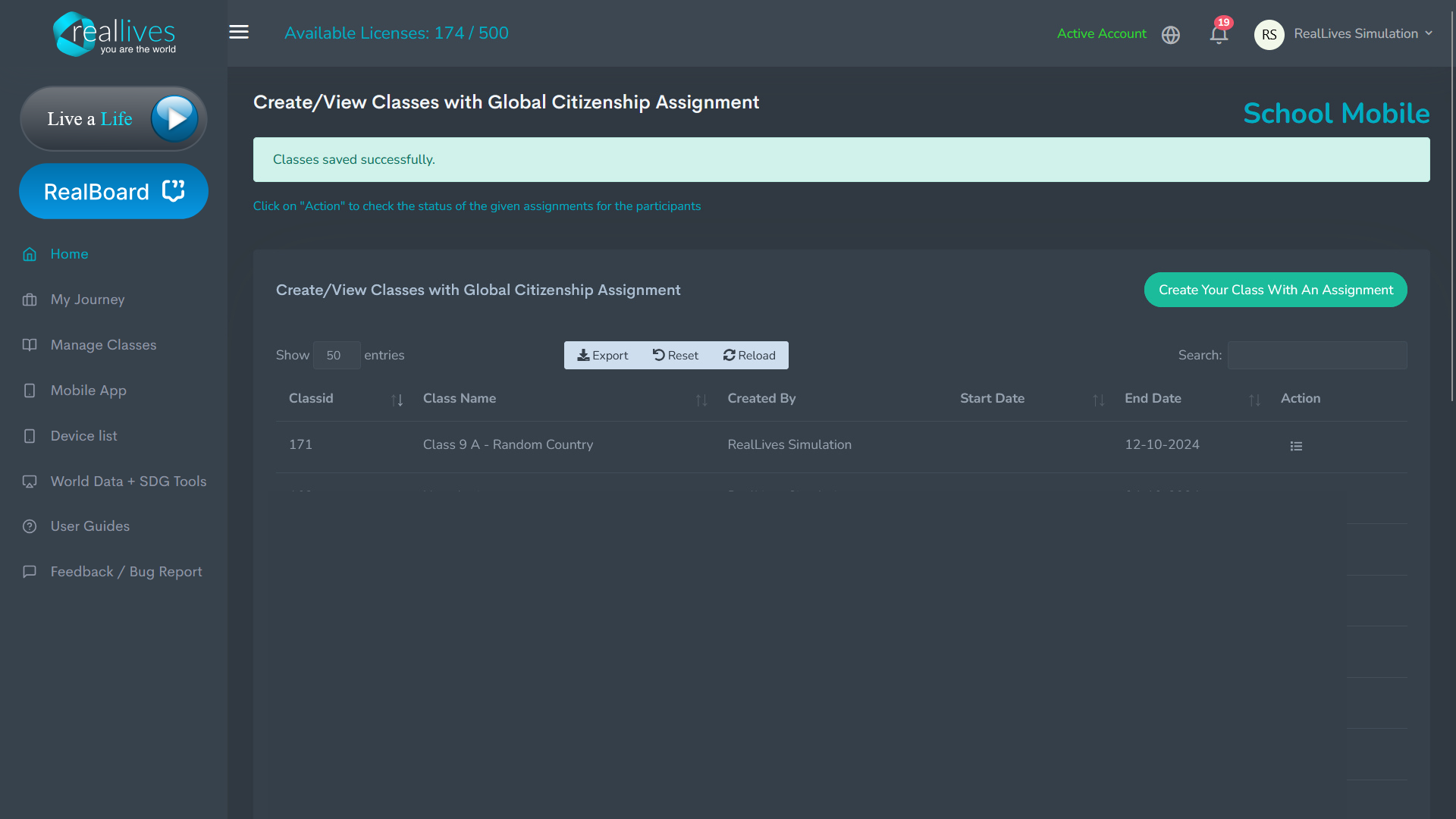The image size is (1456, 819).
Task: Click Create Your Class With An Assignment
Action: click(1276, 290)
